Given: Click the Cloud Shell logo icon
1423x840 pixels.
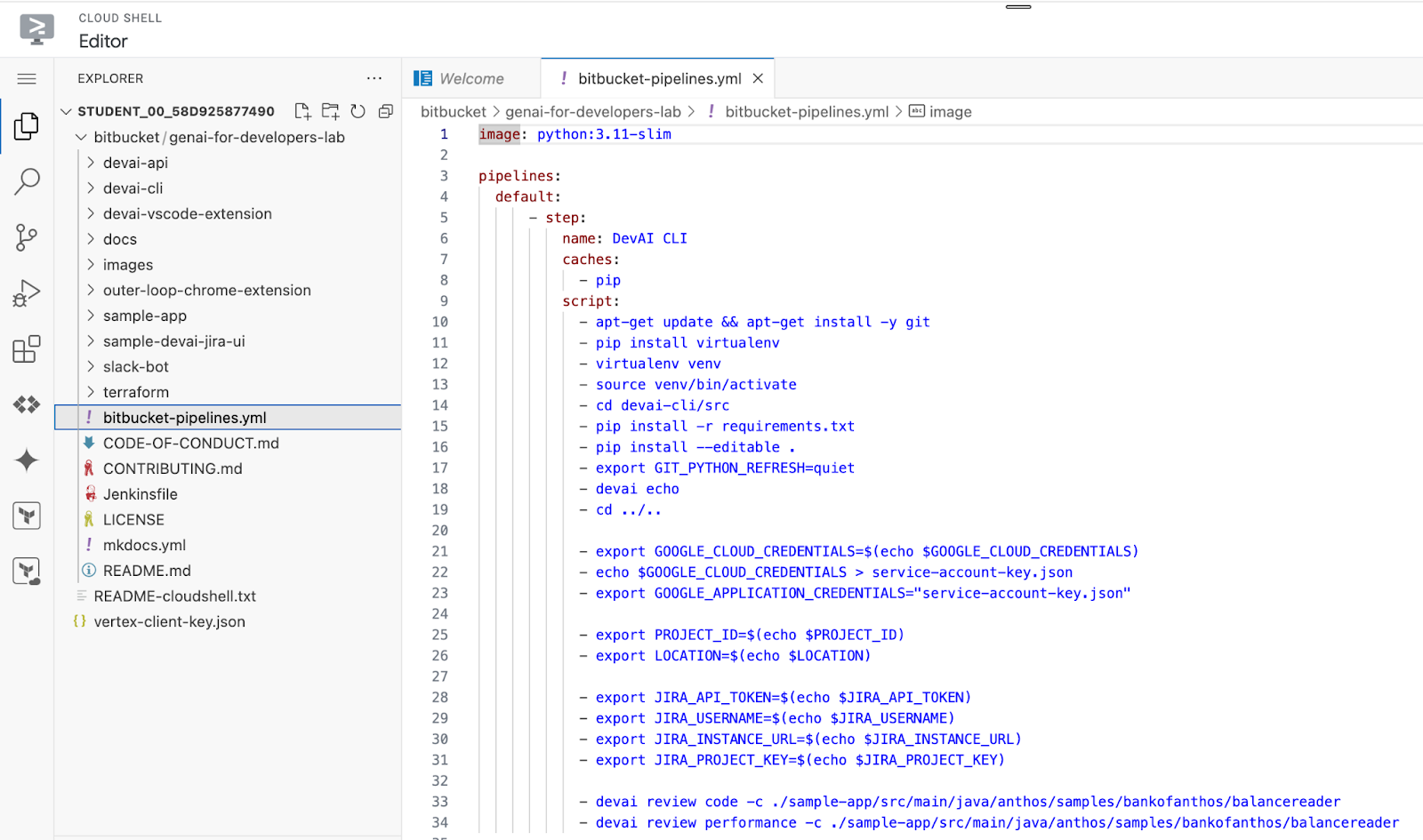Looking at the screenshot, I should pyautogui.click(x=36, y=29).
